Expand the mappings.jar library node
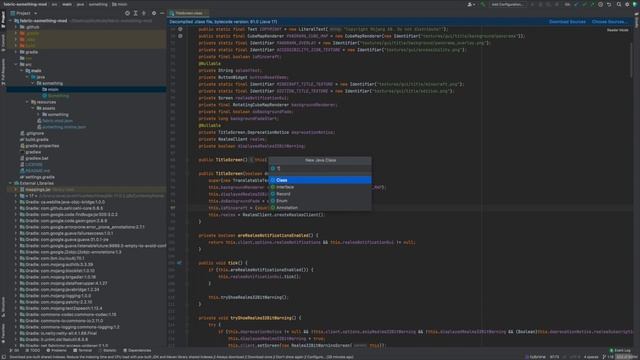 pos(16,189)
